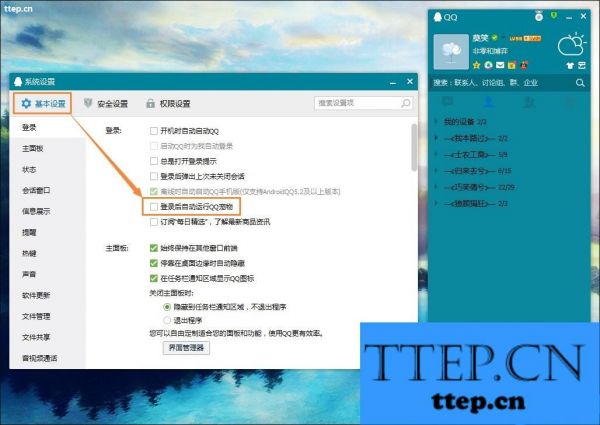
Task: Select 文件管理 in settings sidebar
Action: click(x=48, y=316)
